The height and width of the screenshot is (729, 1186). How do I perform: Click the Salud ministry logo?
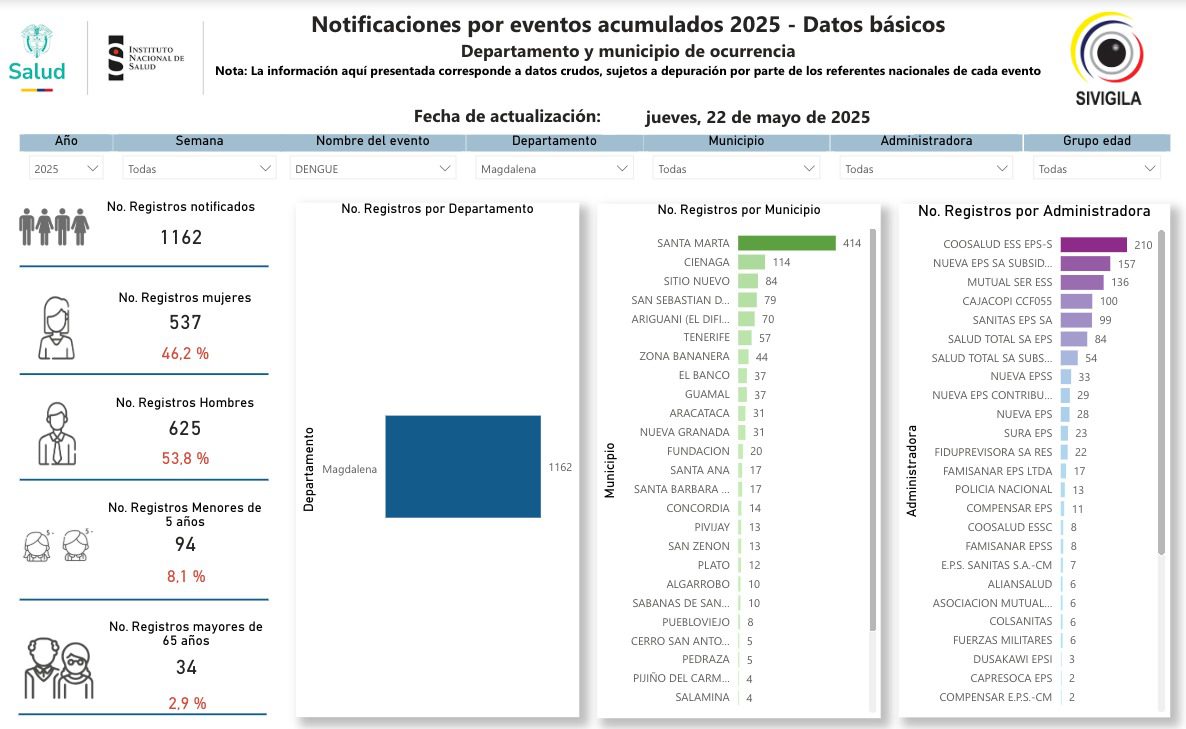[37, 58]
